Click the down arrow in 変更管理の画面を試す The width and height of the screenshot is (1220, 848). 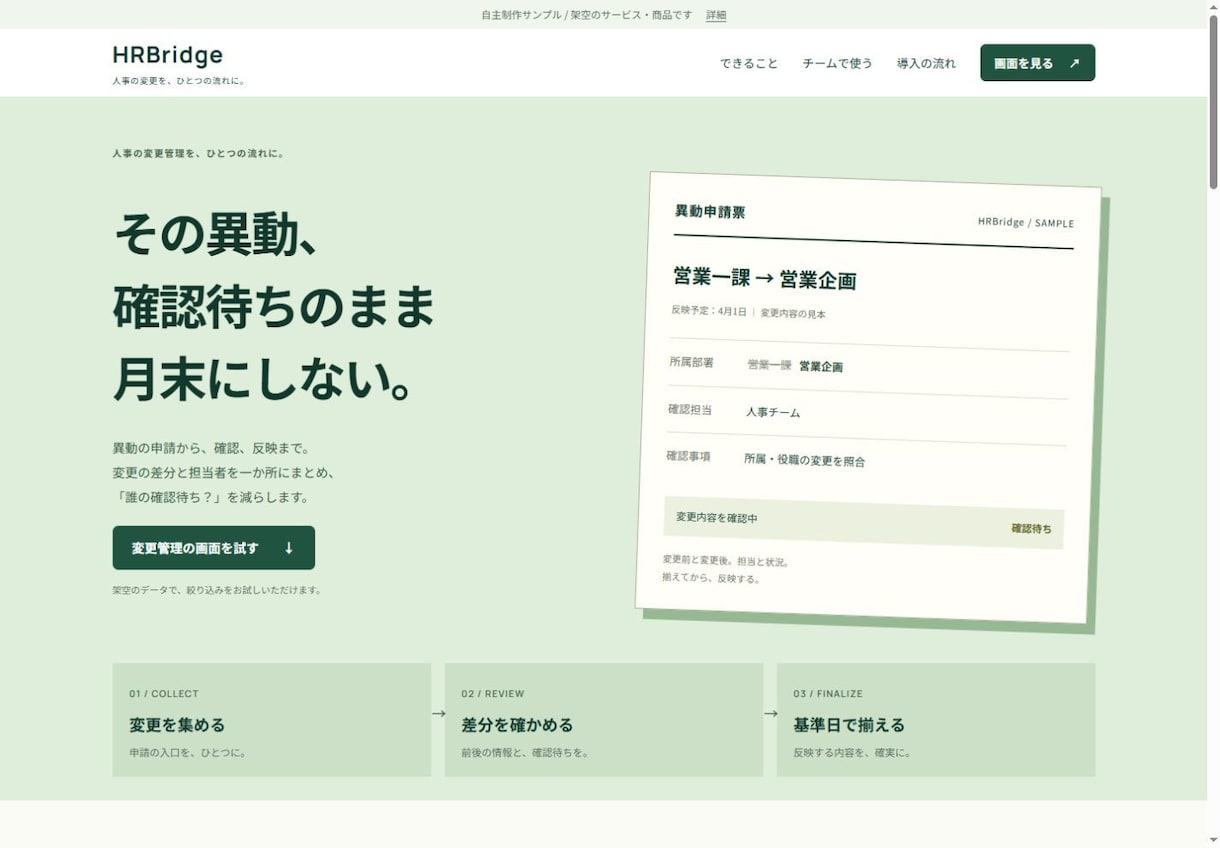pos(289,548)
